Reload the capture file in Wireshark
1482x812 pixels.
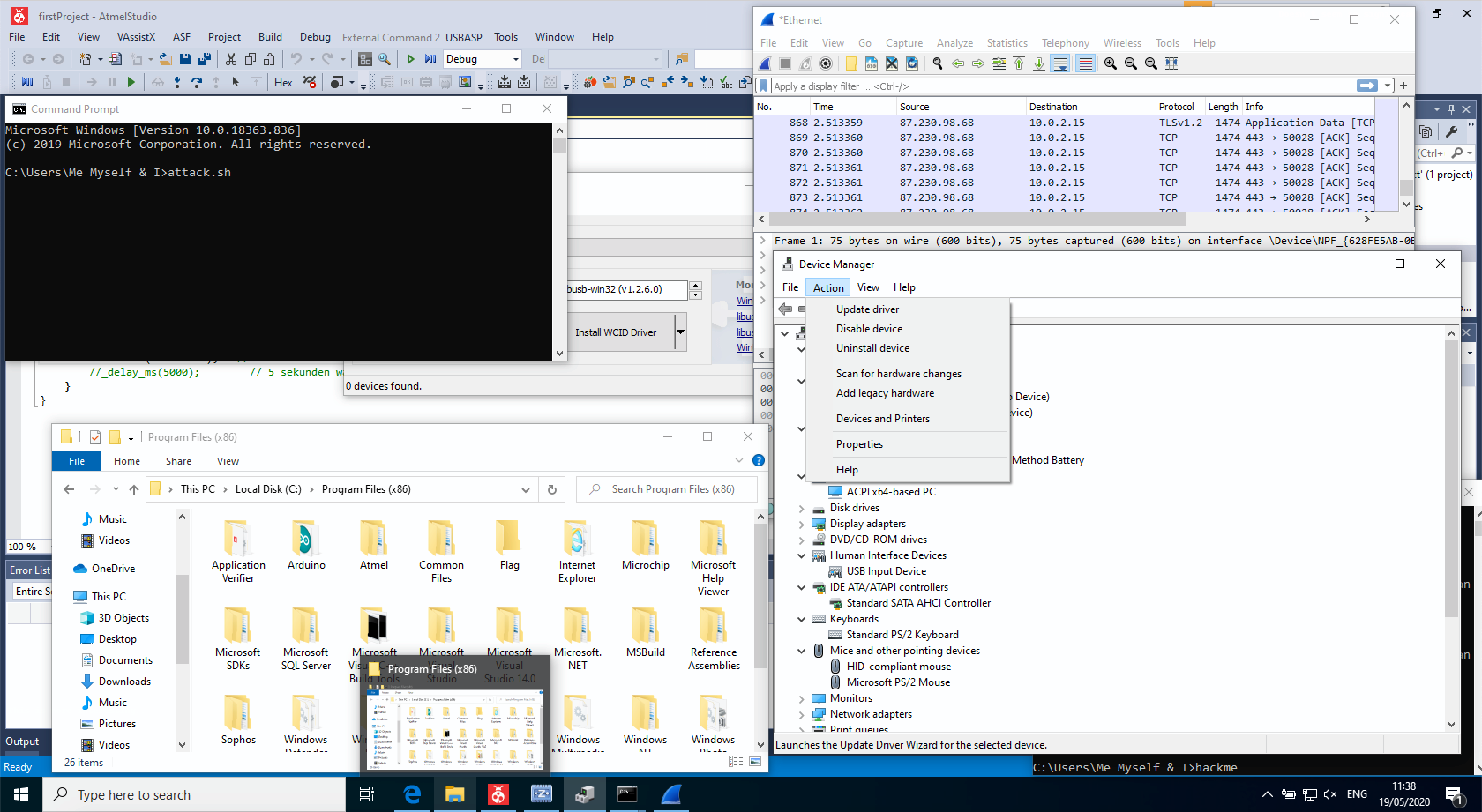(x=912, y=63)
